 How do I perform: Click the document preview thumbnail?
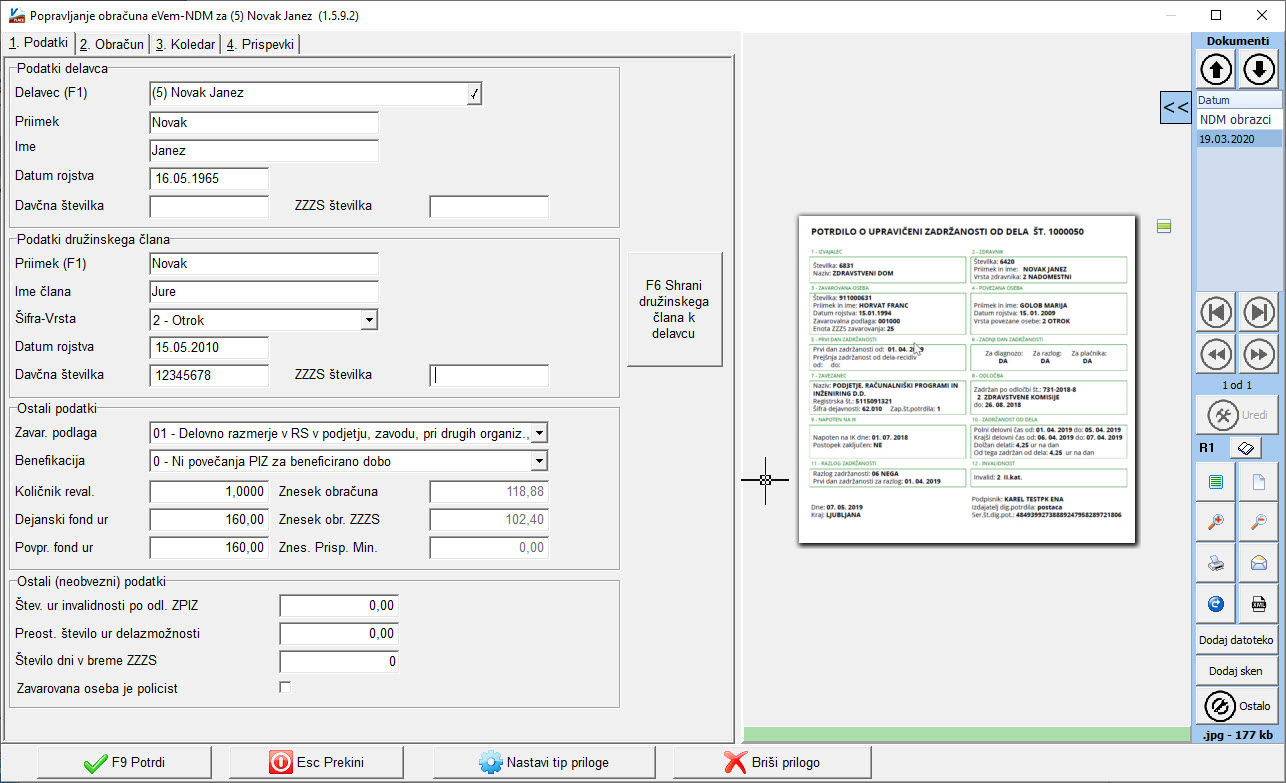(967, 379)
